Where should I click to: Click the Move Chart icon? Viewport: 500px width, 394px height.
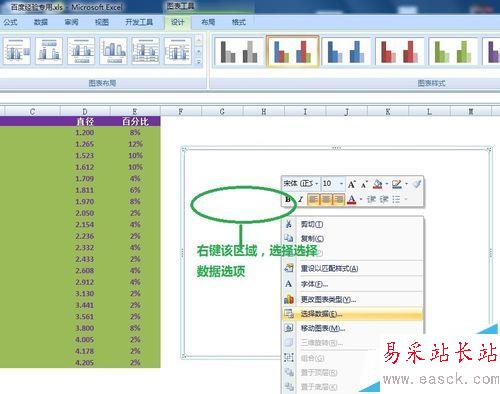[x=289, y=328]
